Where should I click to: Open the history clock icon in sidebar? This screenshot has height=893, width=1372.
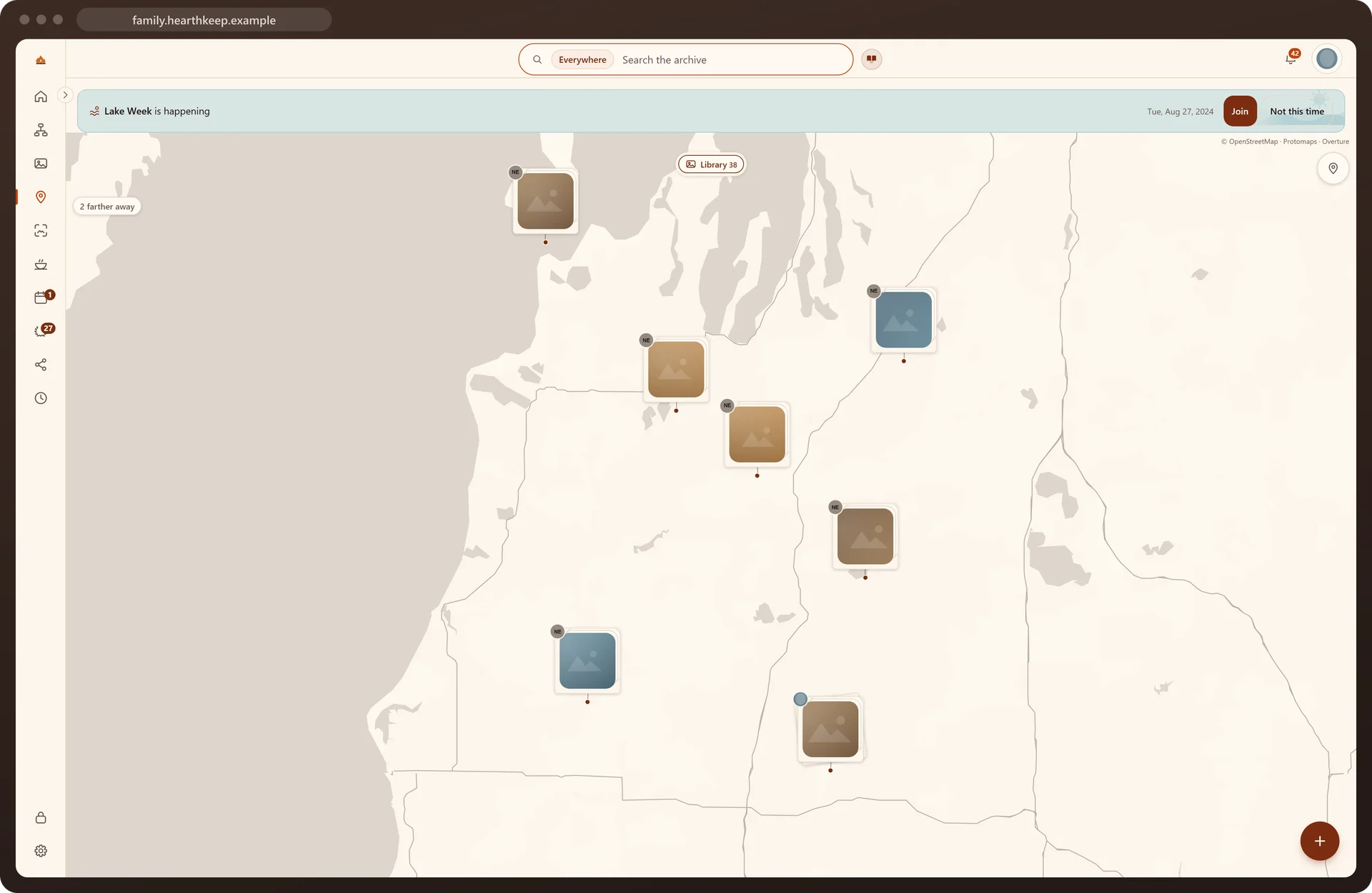41,398
